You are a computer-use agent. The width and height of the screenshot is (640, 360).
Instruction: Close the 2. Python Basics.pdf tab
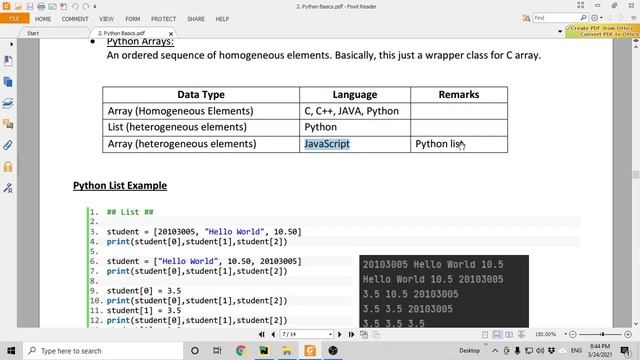[171, 33]
